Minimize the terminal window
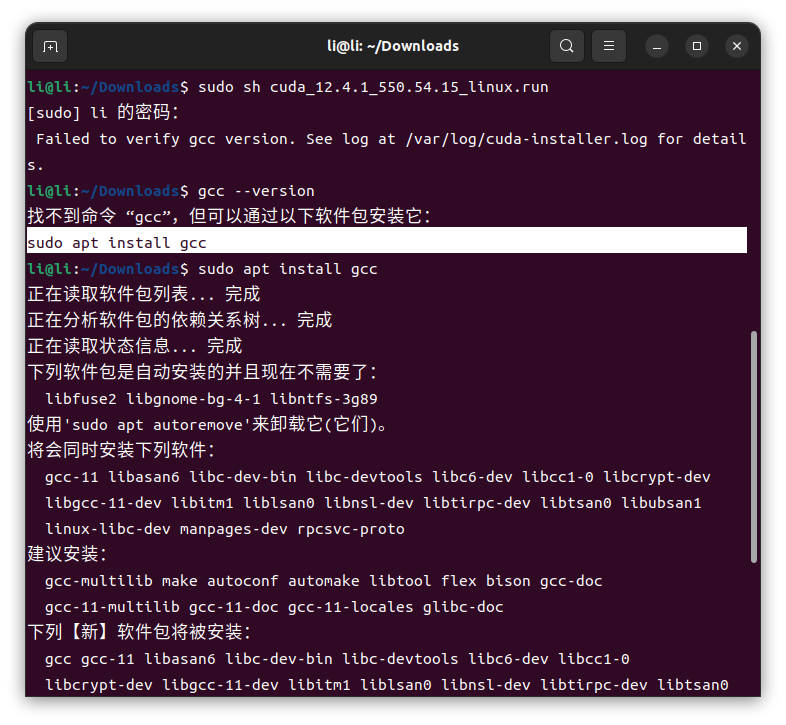 click(x=657, y=47)
